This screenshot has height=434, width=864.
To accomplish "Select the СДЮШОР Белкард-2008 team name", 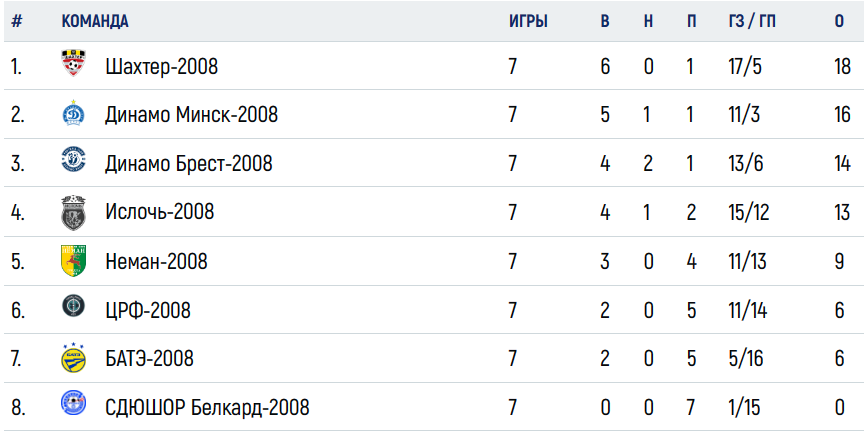I will (x=207, y=408).
